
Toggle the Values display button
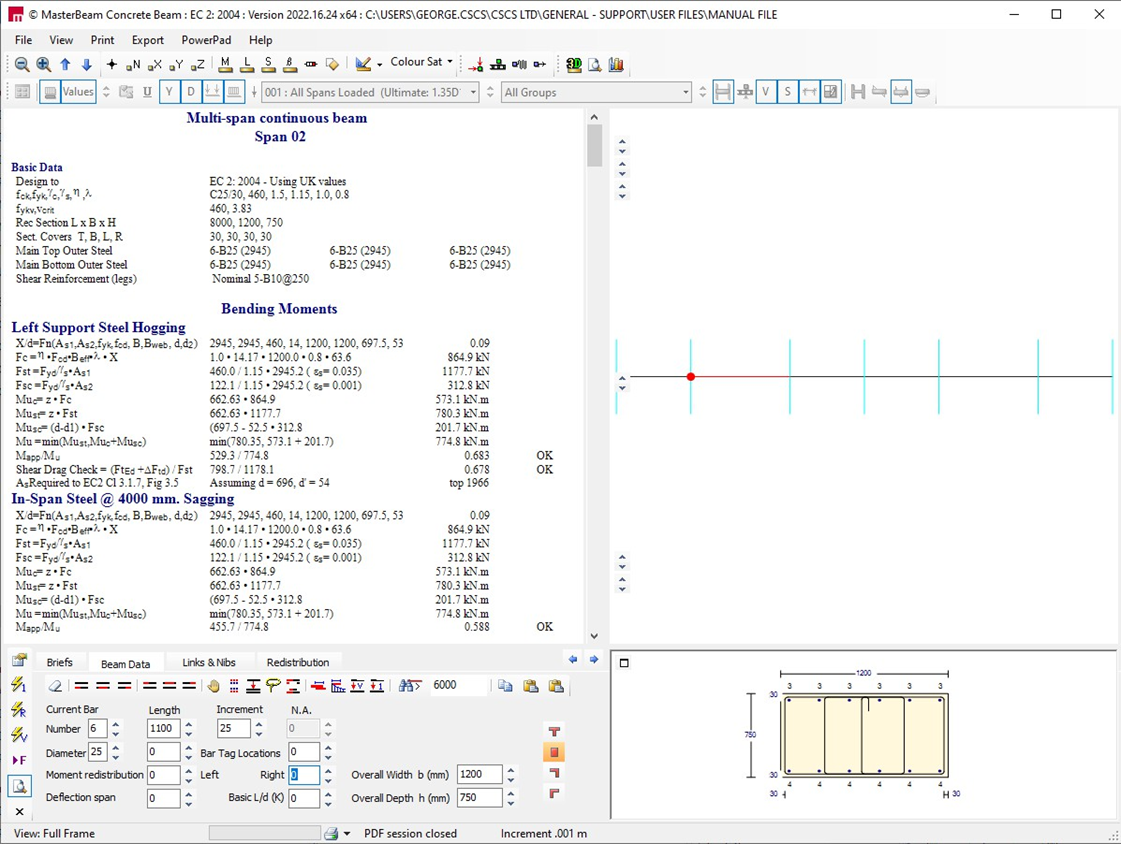point(77,91)
